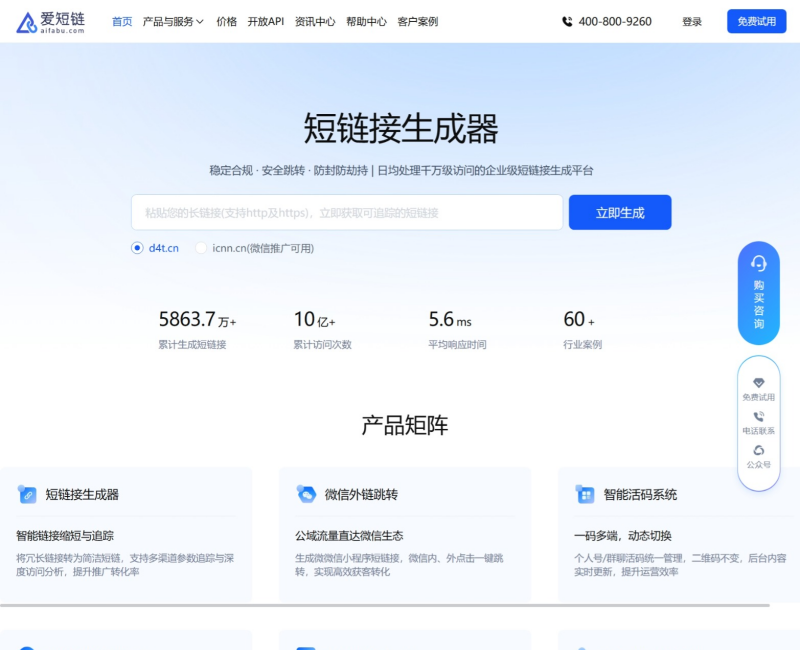Viewport: 800px width, 650px height.
Task: Click the long link input field
Action: [347, 212]
